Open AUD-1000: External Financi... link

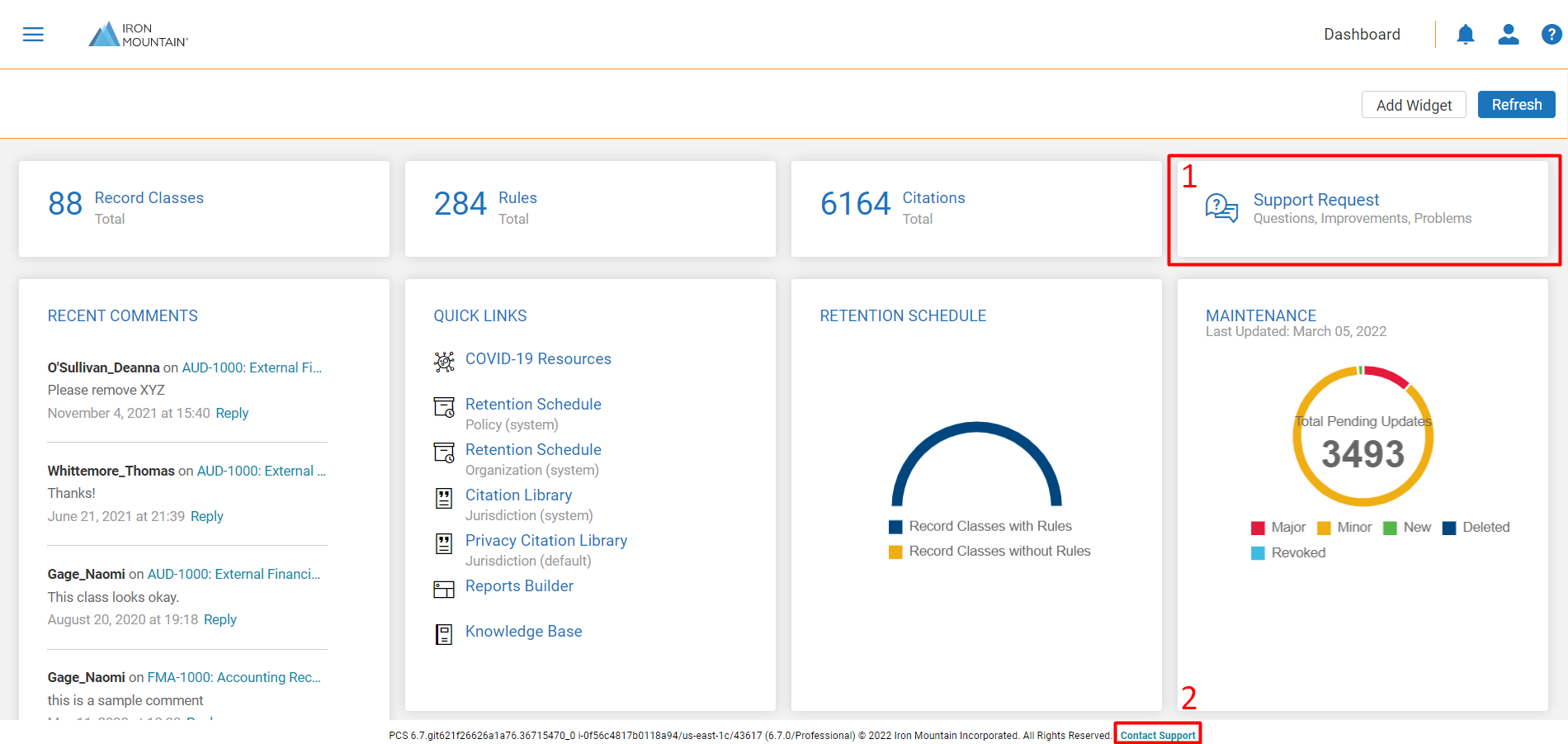[234, 574]
